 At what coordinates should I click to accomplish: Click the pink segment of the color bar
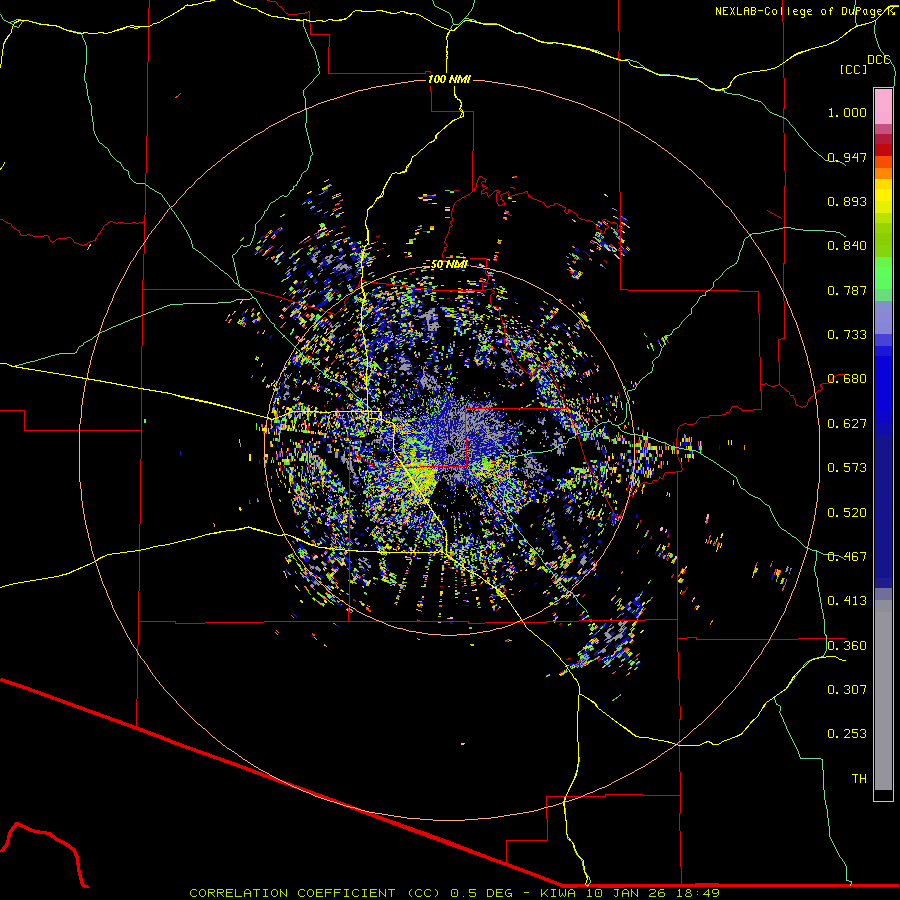click(x=883, y=107)
